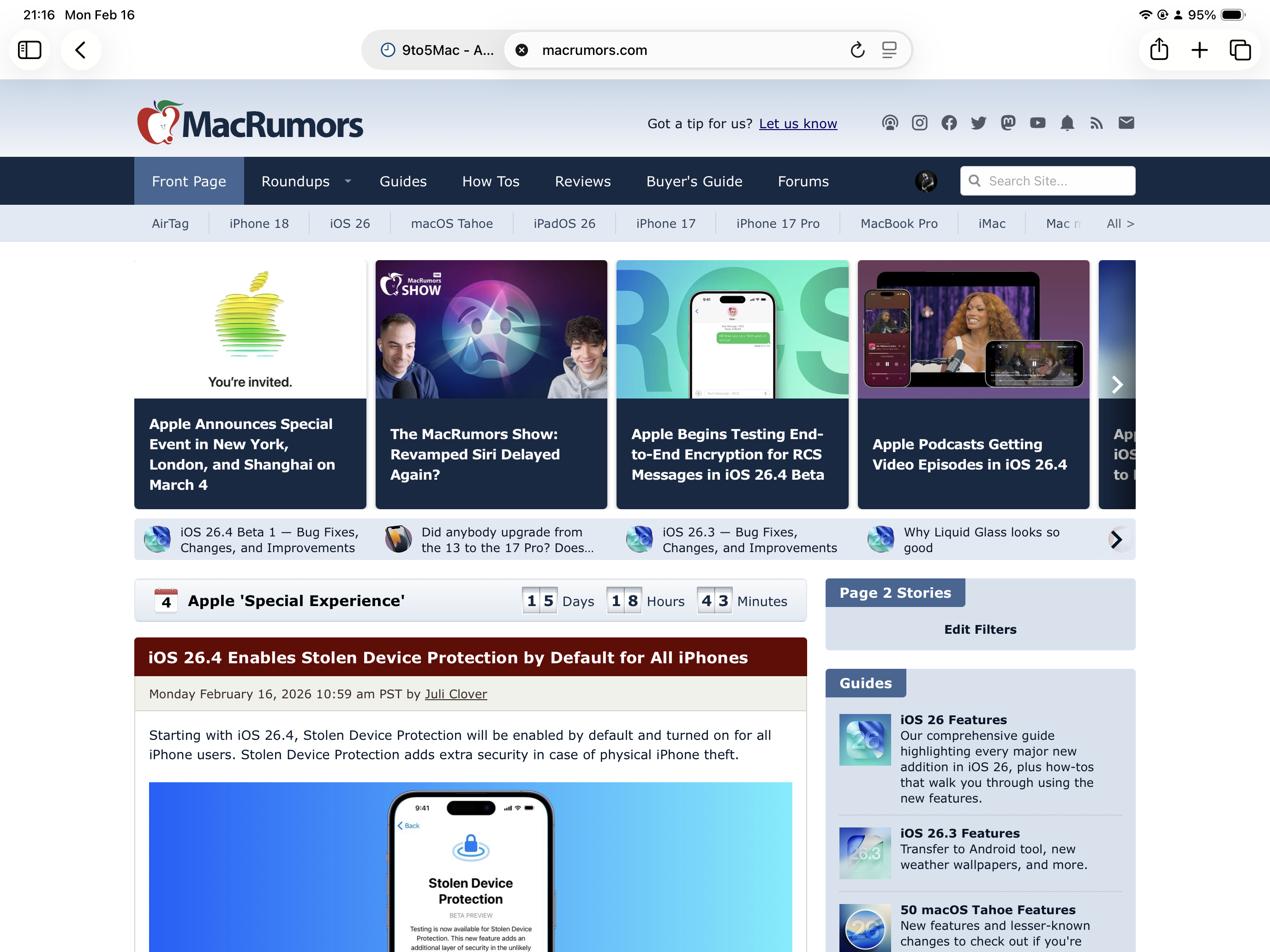Reload the macrumors.com page

[x=857, y=50]
